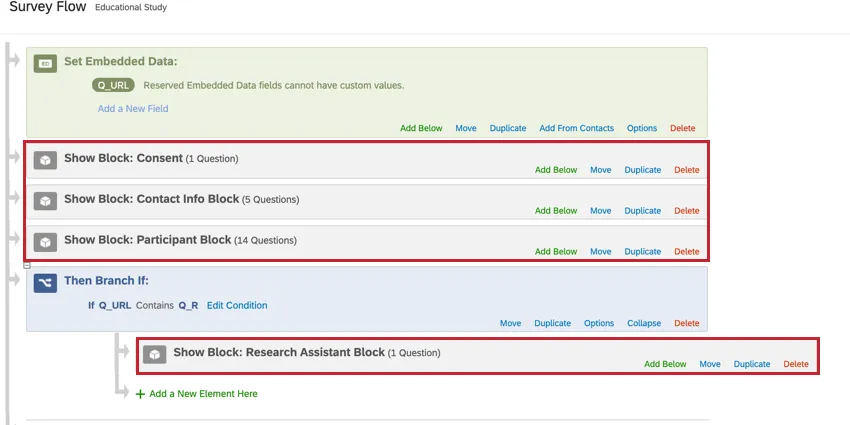Click the small collapse box beside the branch
Image resolution: width=850 pixels, height=425 pixels.
tap(27, 265)
